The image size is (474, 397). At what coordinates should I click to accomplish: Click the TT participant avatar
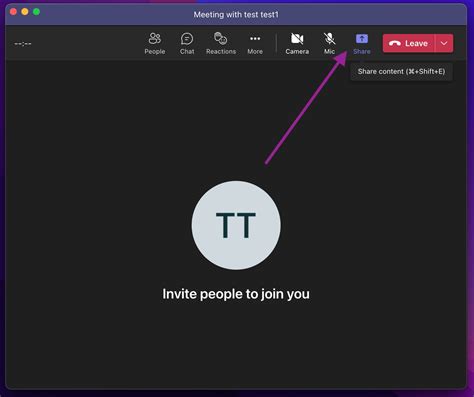click(236, 225)
